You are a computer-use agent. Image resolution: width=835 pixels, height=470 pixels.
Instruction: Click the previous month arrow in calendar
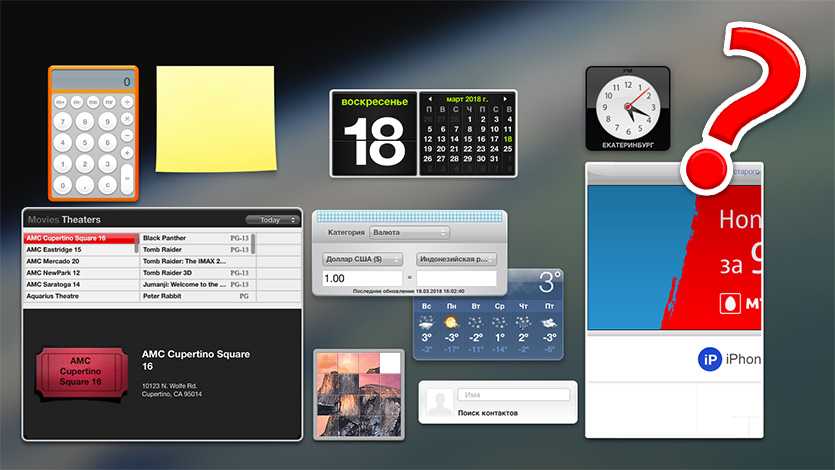coord(430,100)
